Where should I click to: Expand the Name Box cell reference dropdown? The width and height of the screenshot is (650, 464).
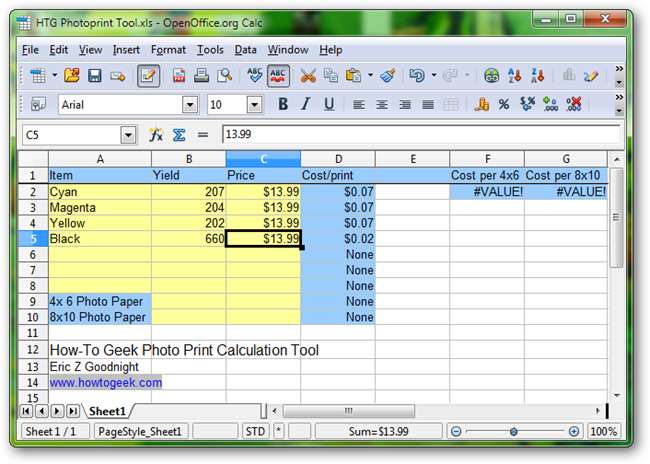pyautogui.click(x=128, y=134)
